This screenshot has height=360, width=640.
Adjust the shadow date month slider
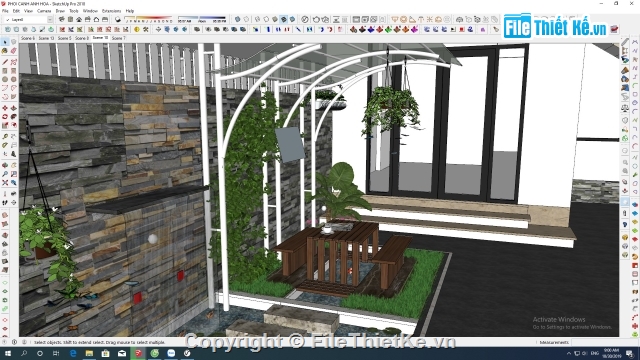coord(149,19)
